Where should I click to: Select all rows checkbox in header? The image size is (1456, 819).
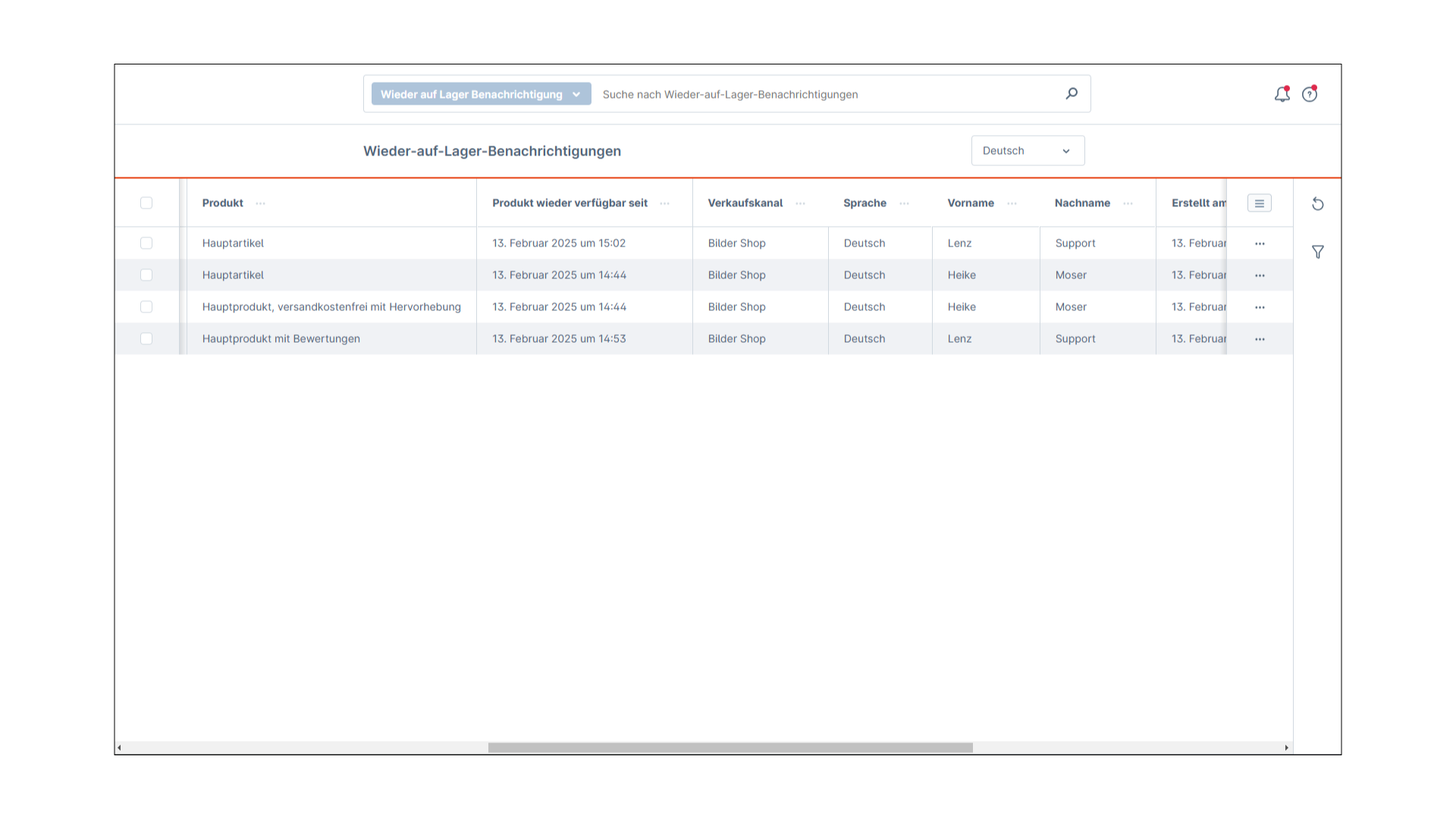click(x=146, y=202)
